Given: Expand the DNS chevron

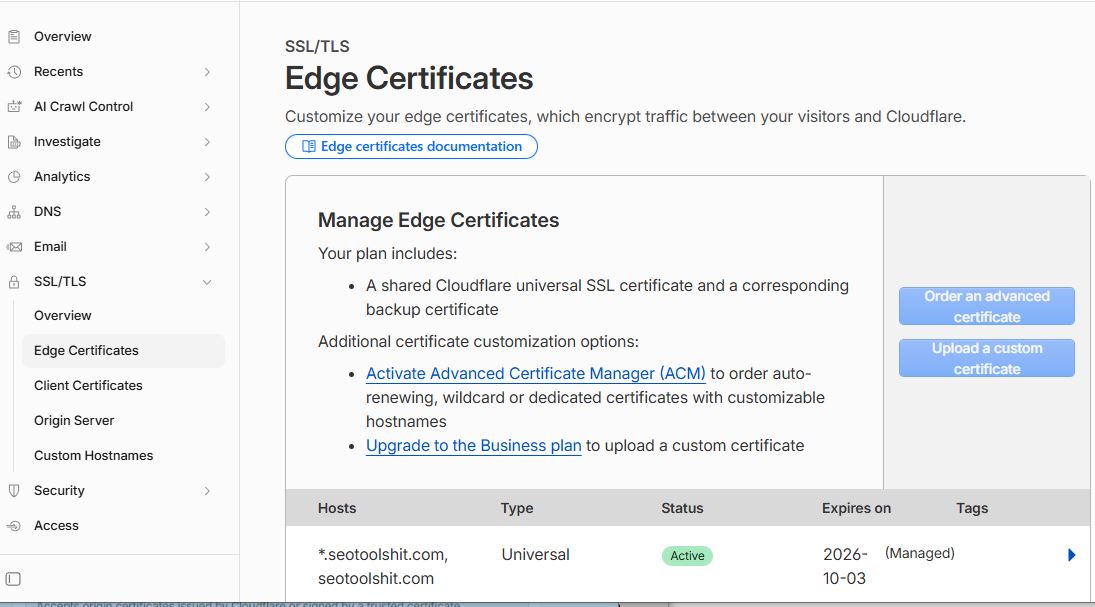Looking at the screenshot, I should 207,212.
